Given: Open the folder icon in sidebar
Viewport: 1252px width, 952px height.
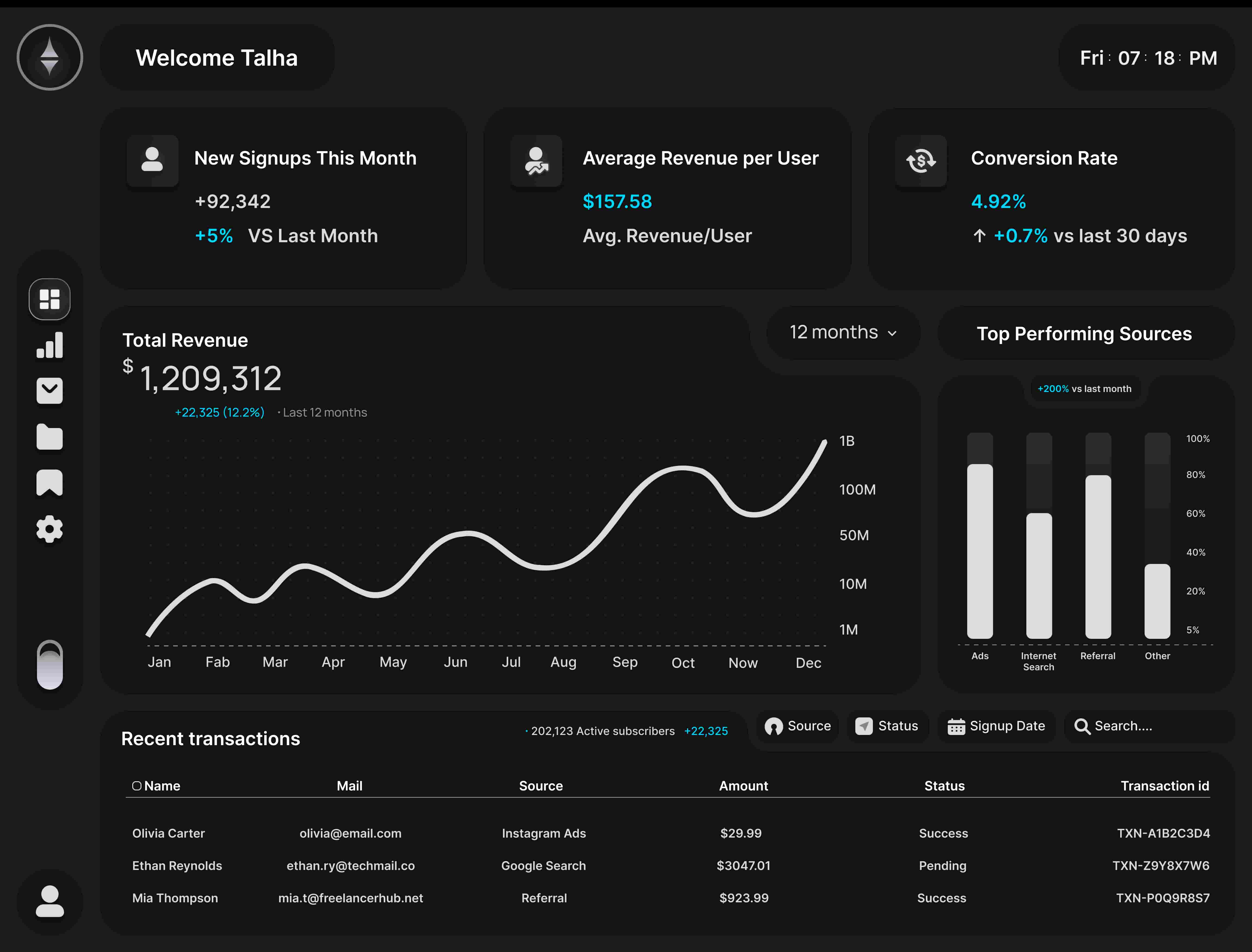Looking at the screenshot, I should point(50,437).
